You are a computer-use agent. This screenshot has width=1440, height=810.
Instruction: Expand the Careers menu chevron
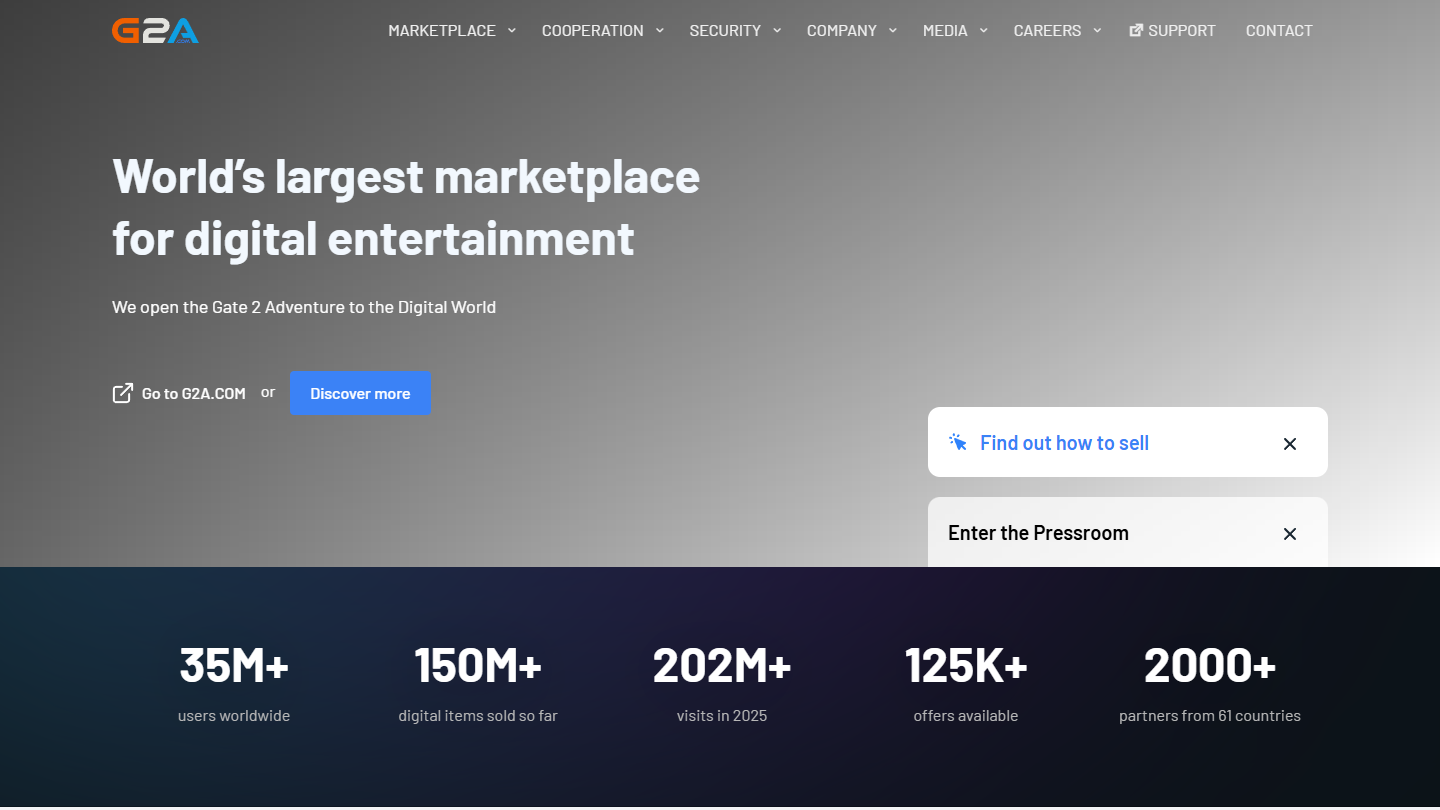point(1097,30)
